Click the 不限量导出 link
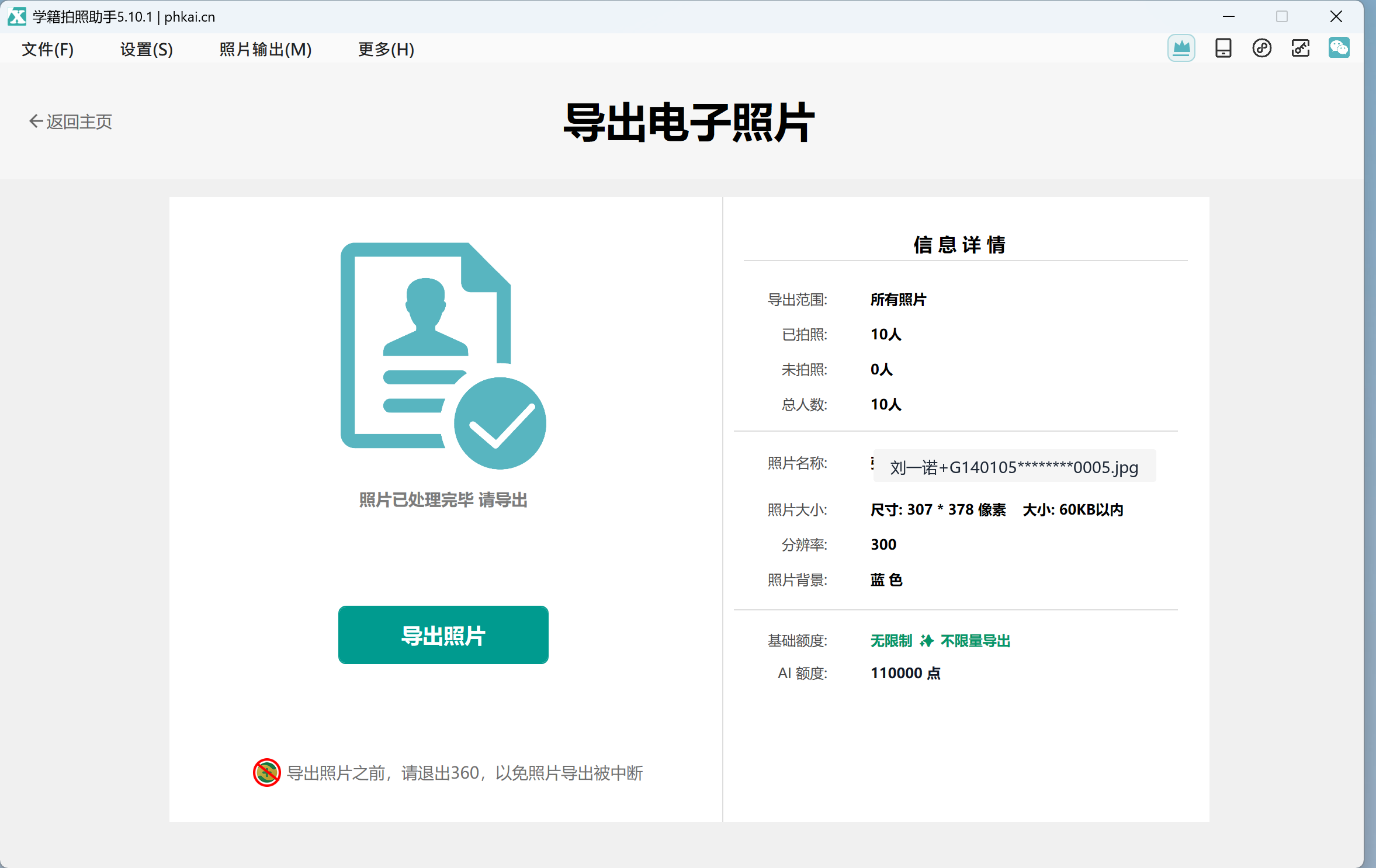This screenshot has height=868, width=1376. (x=975, y=641)
